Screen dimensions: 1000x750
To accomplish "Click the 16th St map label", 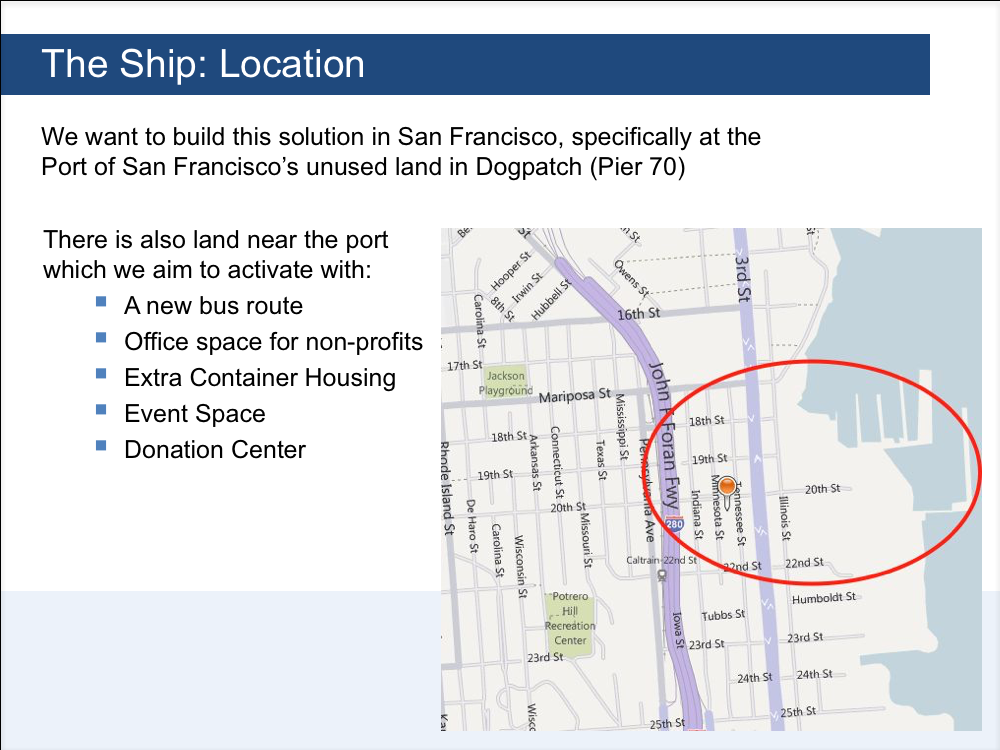I will 638,314.
